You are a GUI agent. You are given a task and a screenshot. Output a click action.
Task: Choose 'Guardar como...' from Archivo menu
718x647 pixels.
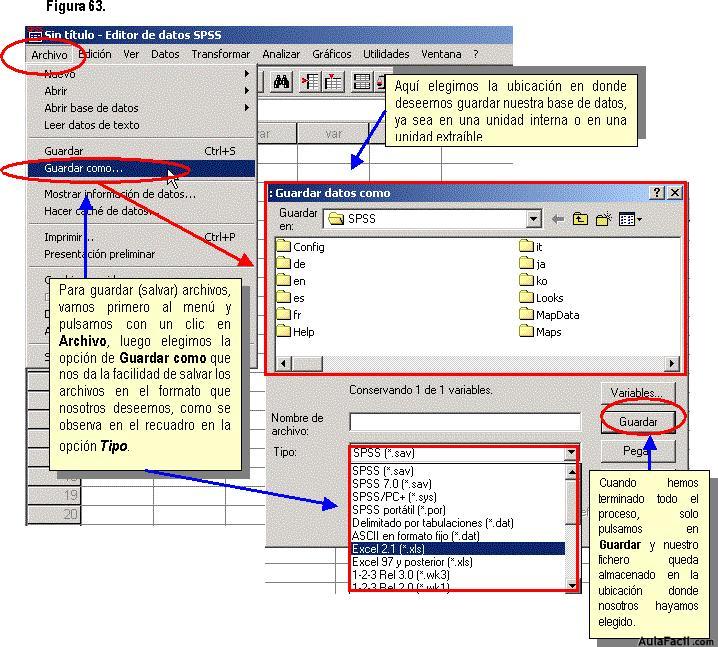pos(141,169)
